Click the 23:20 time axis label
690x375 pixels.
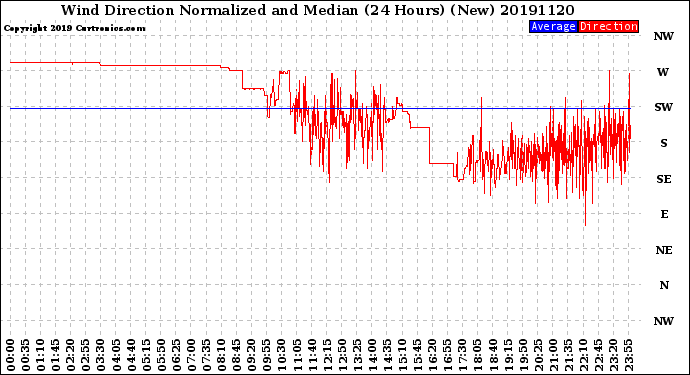coord(613,355)
